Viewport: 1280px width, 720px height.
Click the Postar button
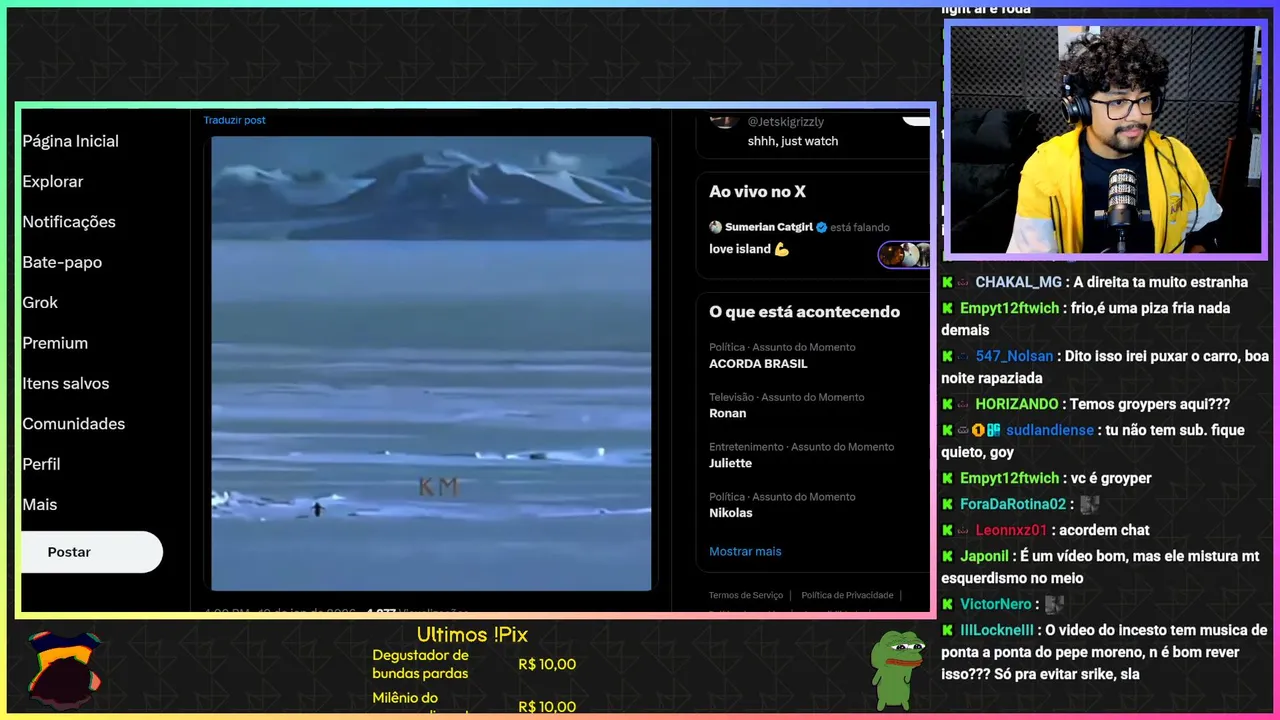[91, 552]
